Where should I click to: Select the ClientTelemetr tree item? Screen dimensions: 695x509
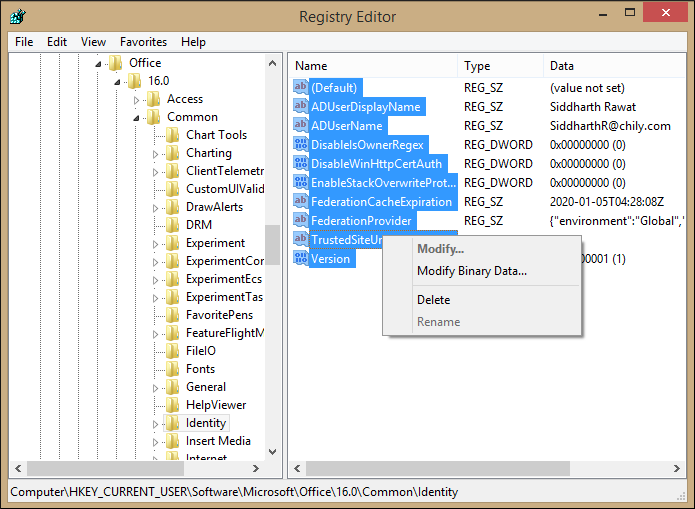coord(225,171)
